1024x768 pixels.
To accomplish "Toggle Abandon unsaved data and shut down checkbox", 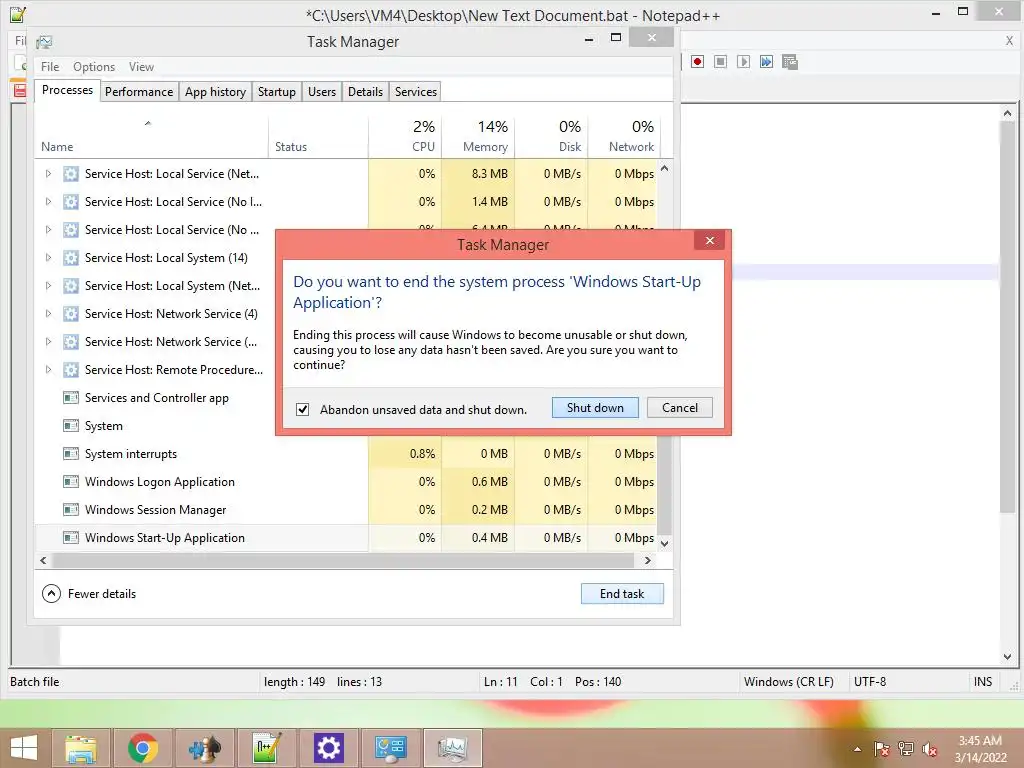I will pyautogui.click(x=302, y=409).
